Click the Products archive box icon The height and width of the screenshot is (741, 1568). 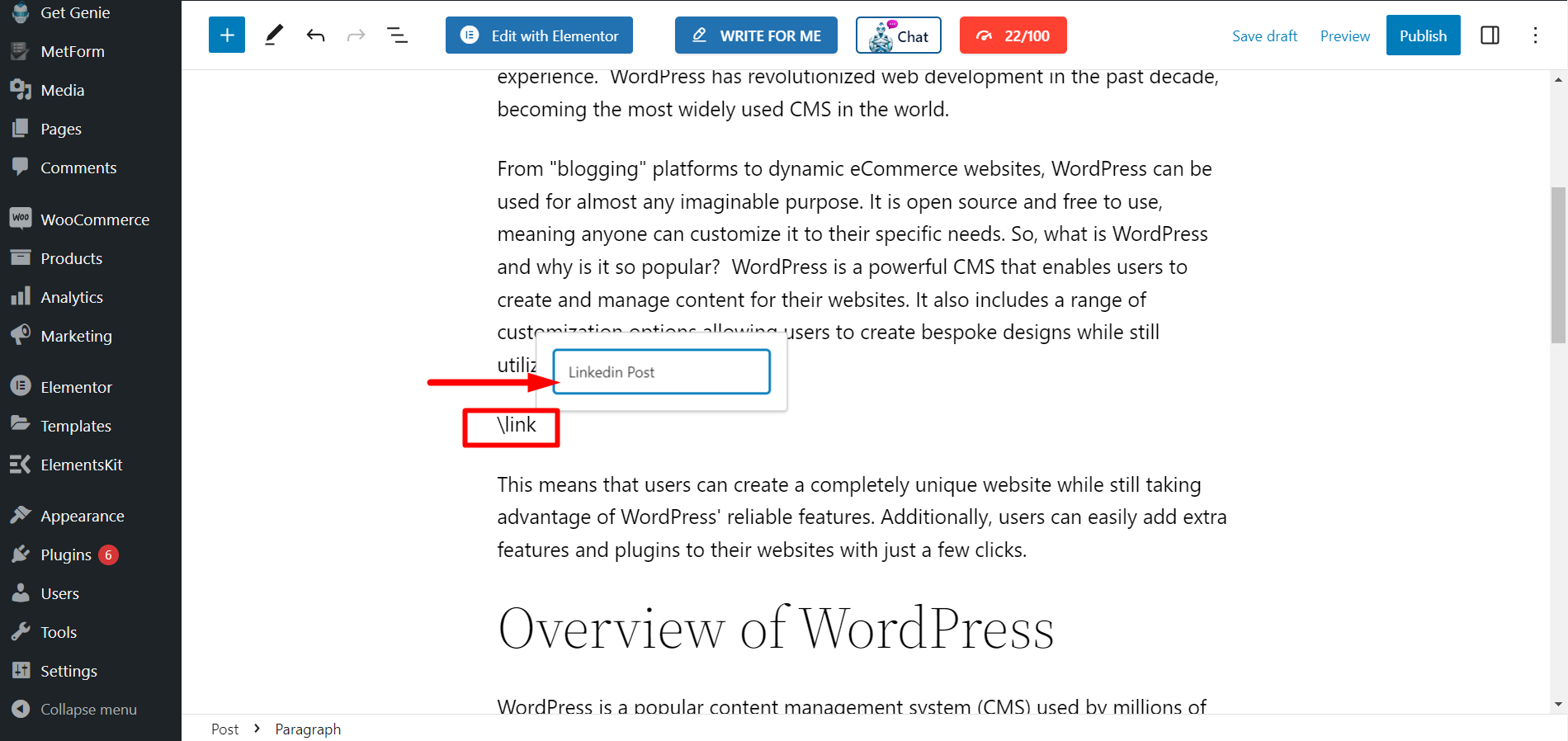pyautogui.click(x=21, y=257)
